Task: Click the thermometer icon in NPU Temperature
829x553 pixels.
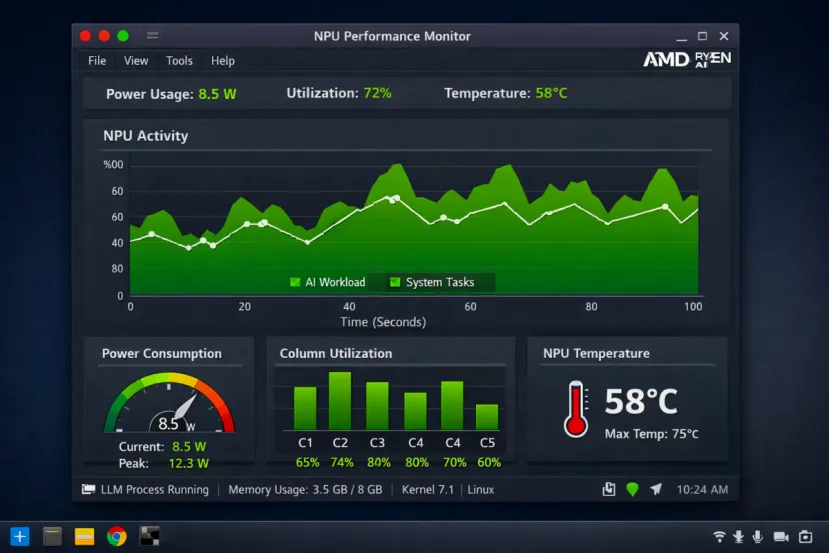Action: click(x=576, y=409)
